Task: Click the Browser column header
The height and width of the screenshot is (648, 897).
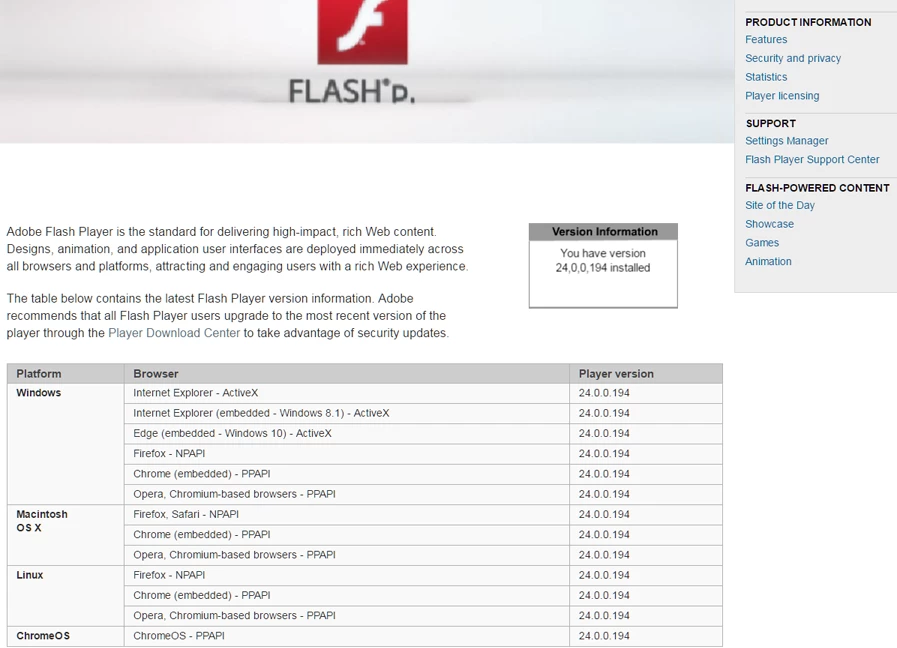Action: pyautogui.click(x=347, y=373)
